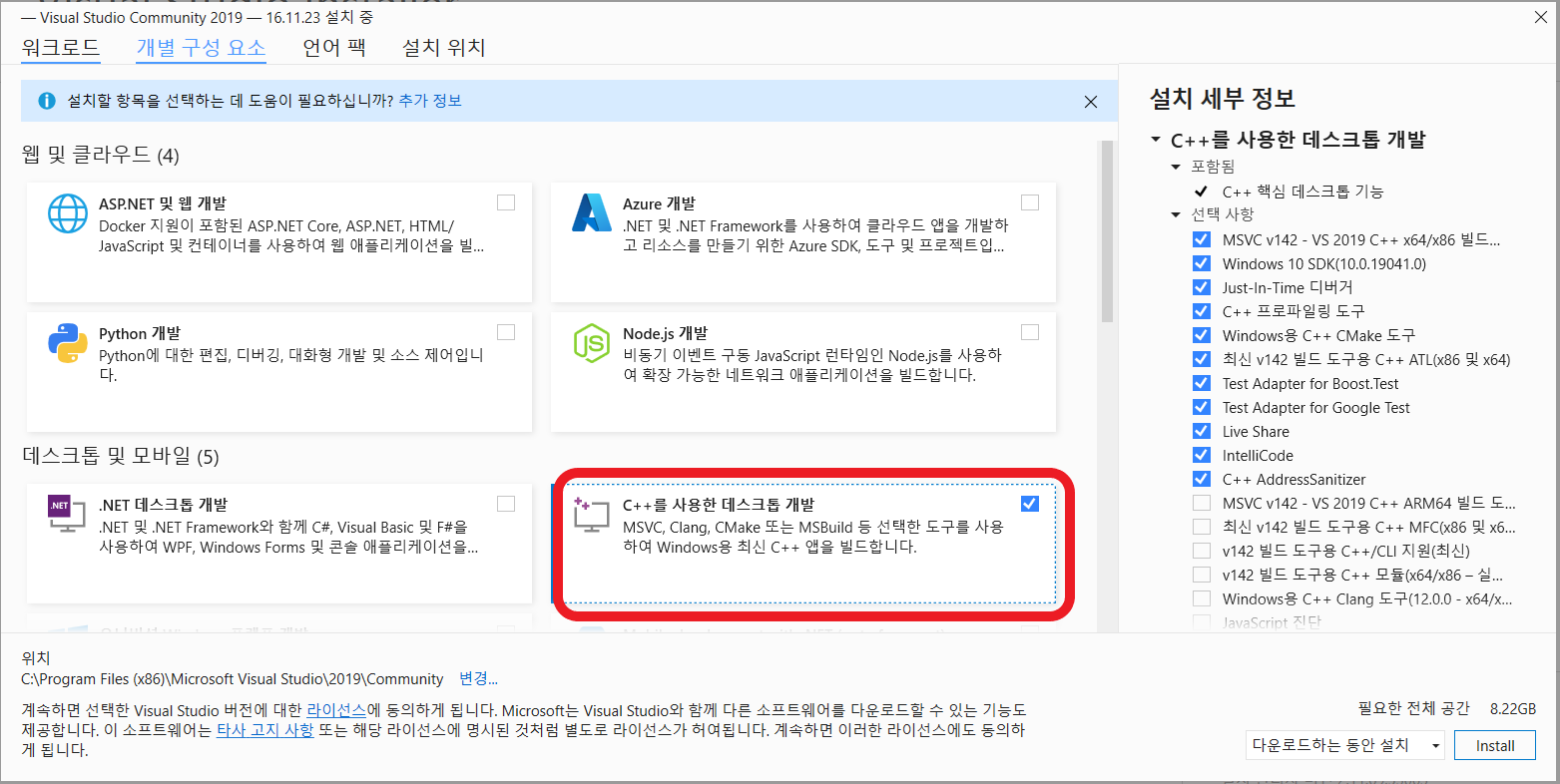Uncheck Test Adapter for Google Test

(1202, 407)
